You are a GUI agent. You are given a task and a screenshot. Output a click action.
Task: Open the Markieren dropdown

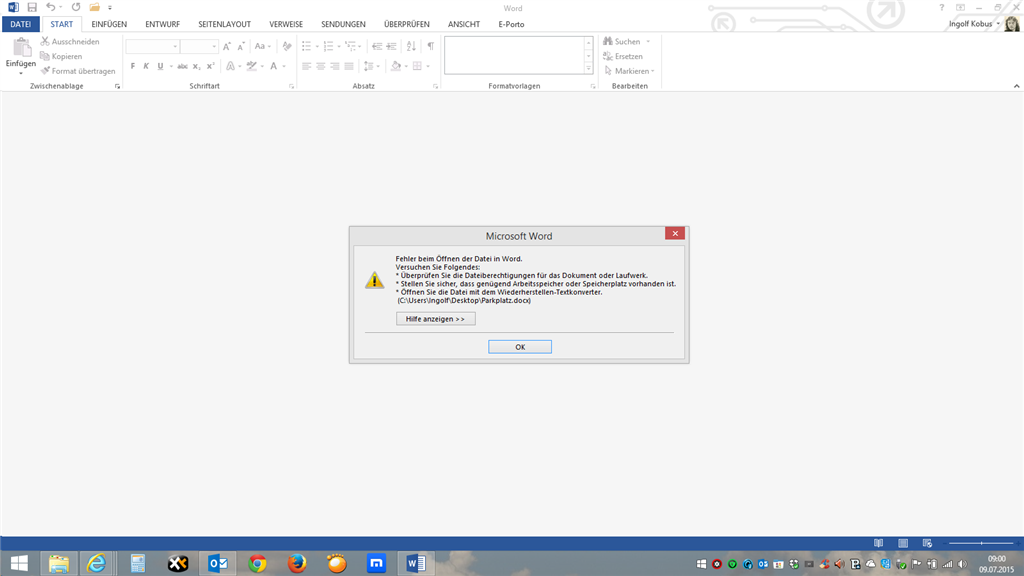click(629, 71)
